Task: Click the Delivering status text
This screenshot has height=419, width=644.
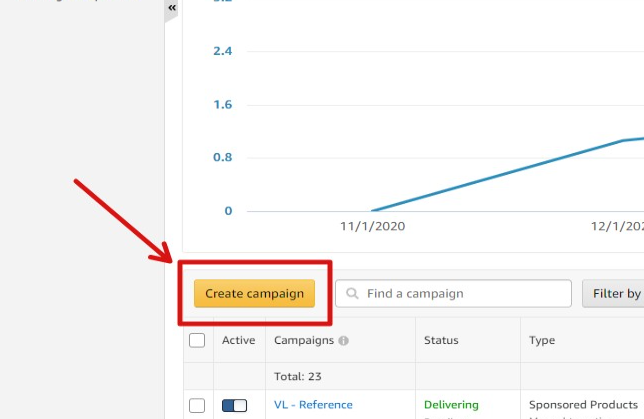Action: click(x=451, y=405)
